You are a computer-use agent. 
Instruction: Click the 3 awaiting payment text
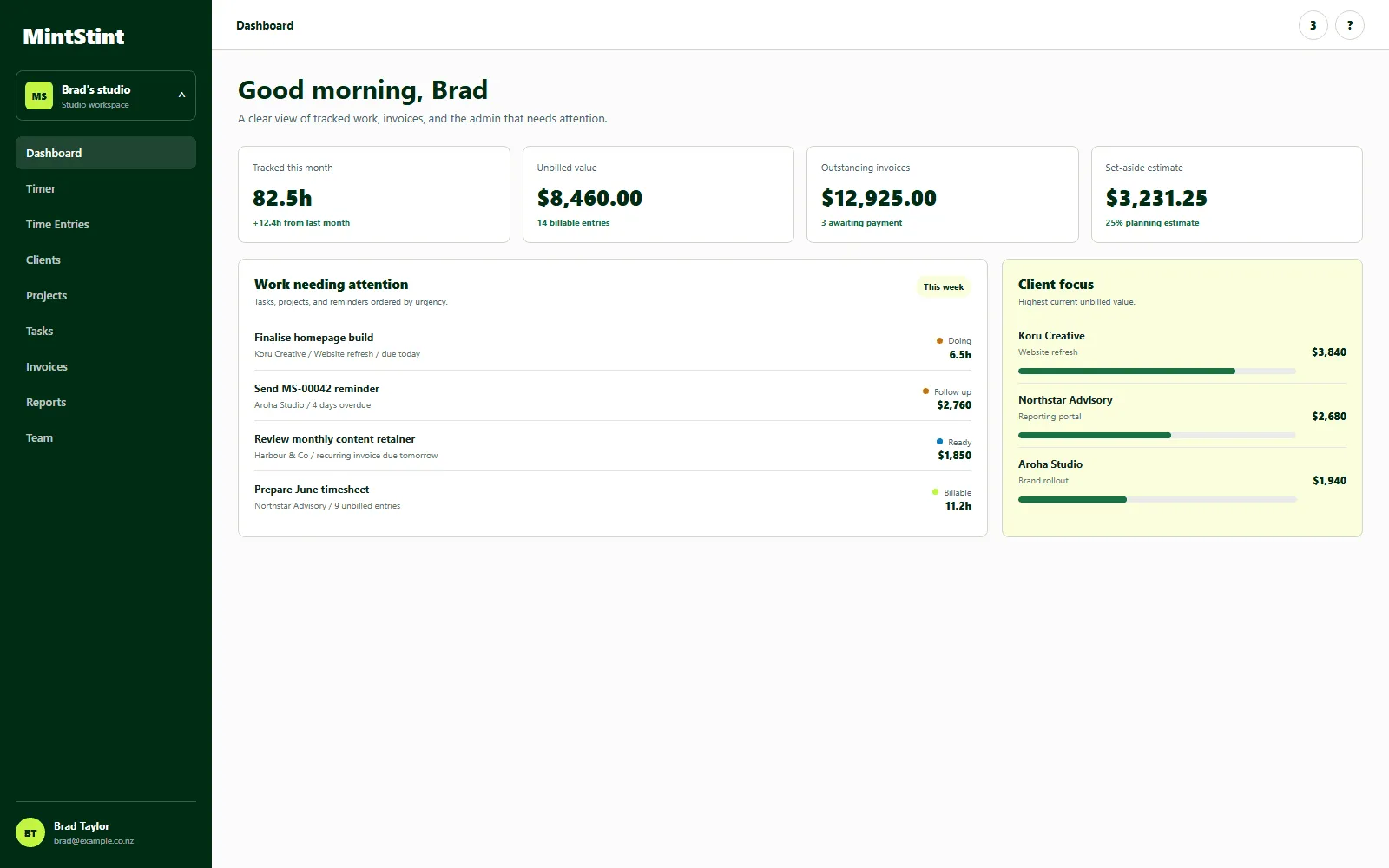(x=862, y=223)
